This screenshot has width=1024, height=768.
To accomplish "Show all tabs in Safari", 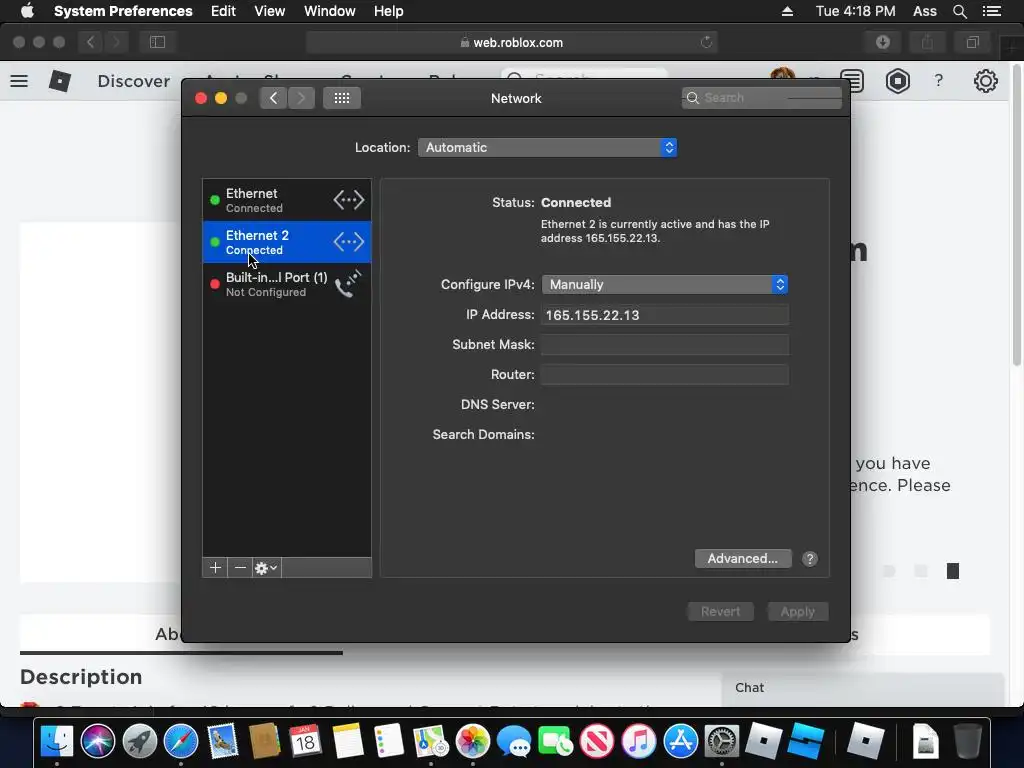I will coord(972,42).
